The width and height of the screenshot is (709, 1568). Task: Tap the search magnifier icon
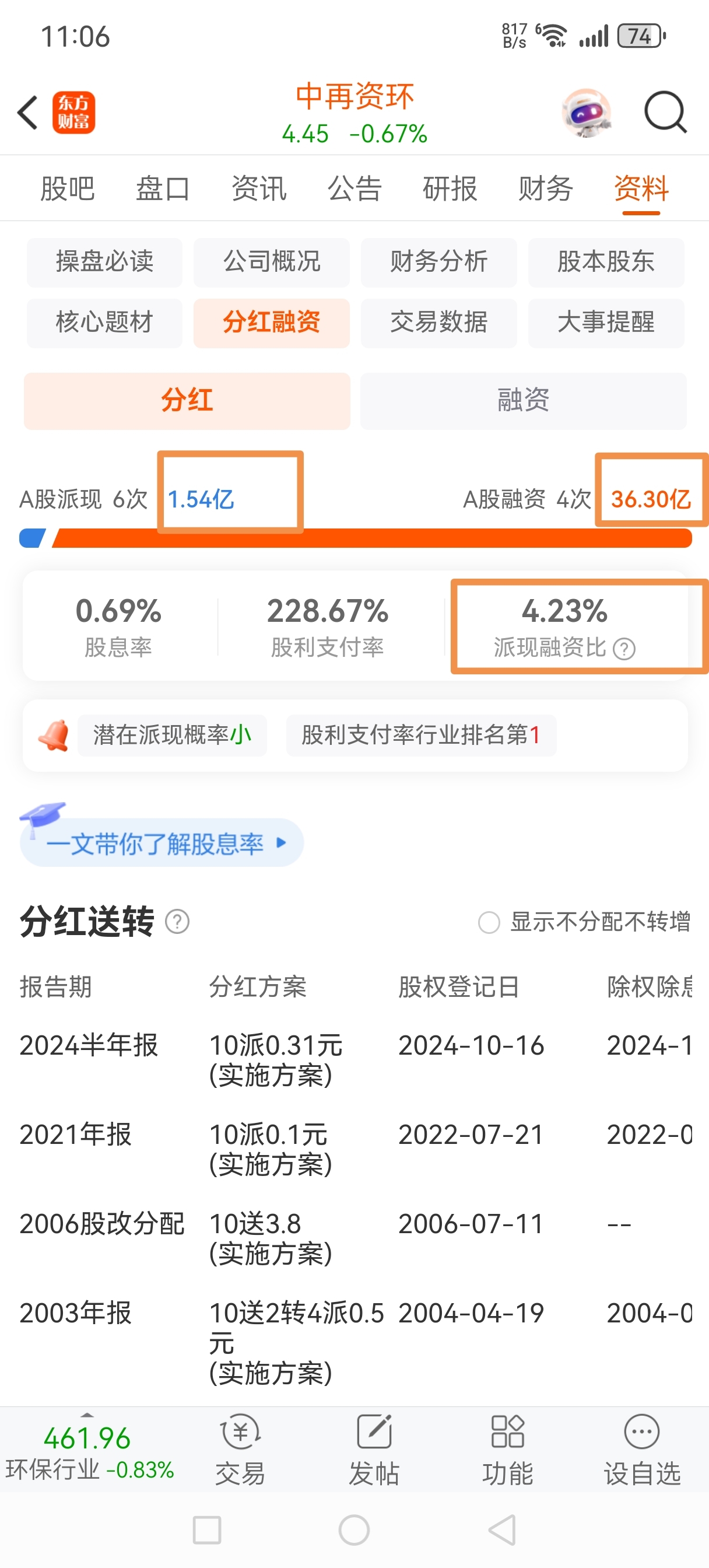(665, 112)
